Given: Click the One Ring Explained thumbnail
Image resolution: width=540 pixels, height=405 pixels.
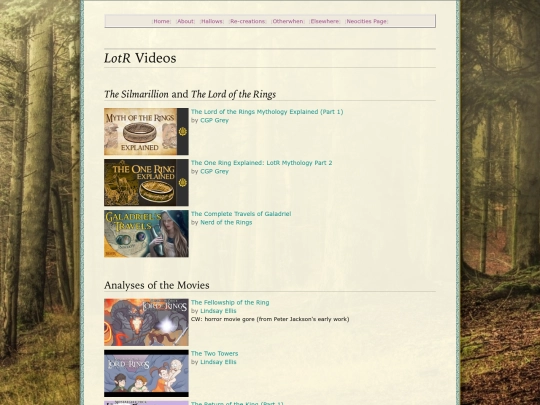Looking at the screenshot, I should click(146, 183).
